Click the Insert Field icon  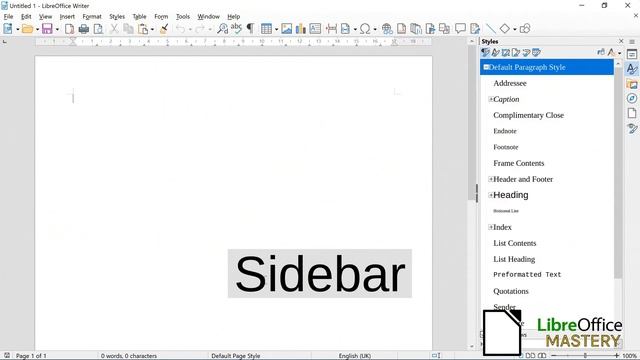tap(345, 29)
